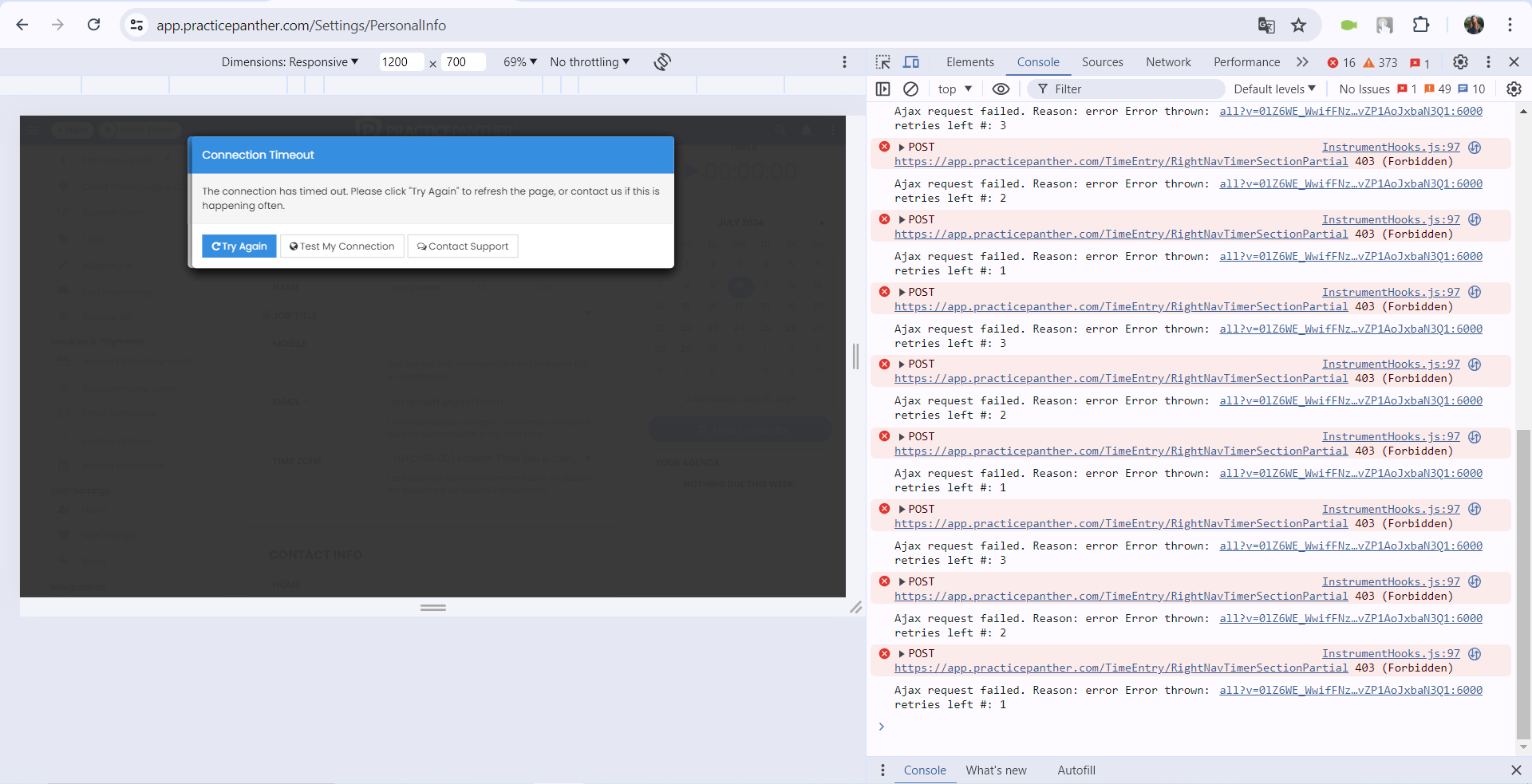
Task: Open the 69% zoom dropdown
Action: coord(520,62)
